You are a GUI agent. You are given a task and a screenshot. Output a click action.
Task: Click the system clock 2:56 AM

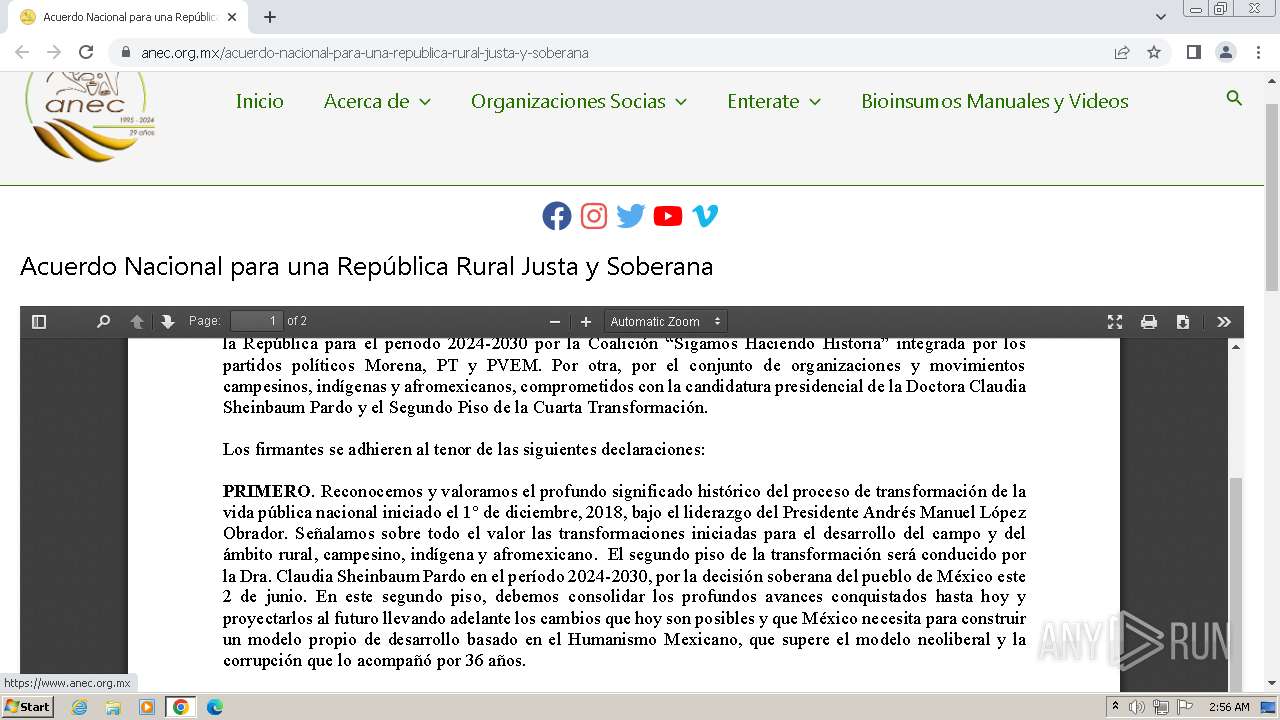1229,707
